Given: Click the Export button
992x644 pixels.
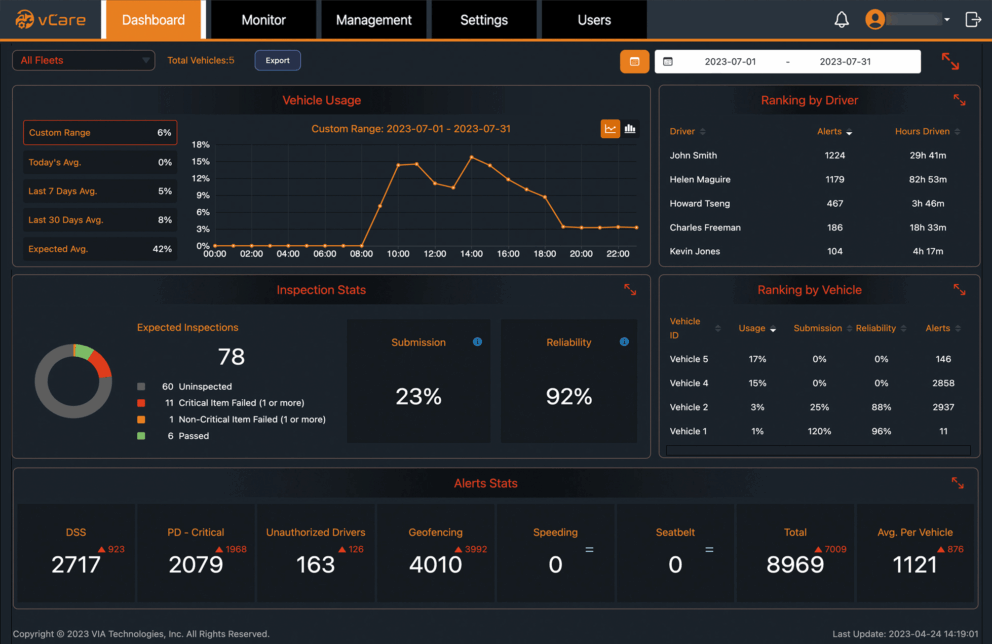Looking at the screenshot, I should 277,60.
